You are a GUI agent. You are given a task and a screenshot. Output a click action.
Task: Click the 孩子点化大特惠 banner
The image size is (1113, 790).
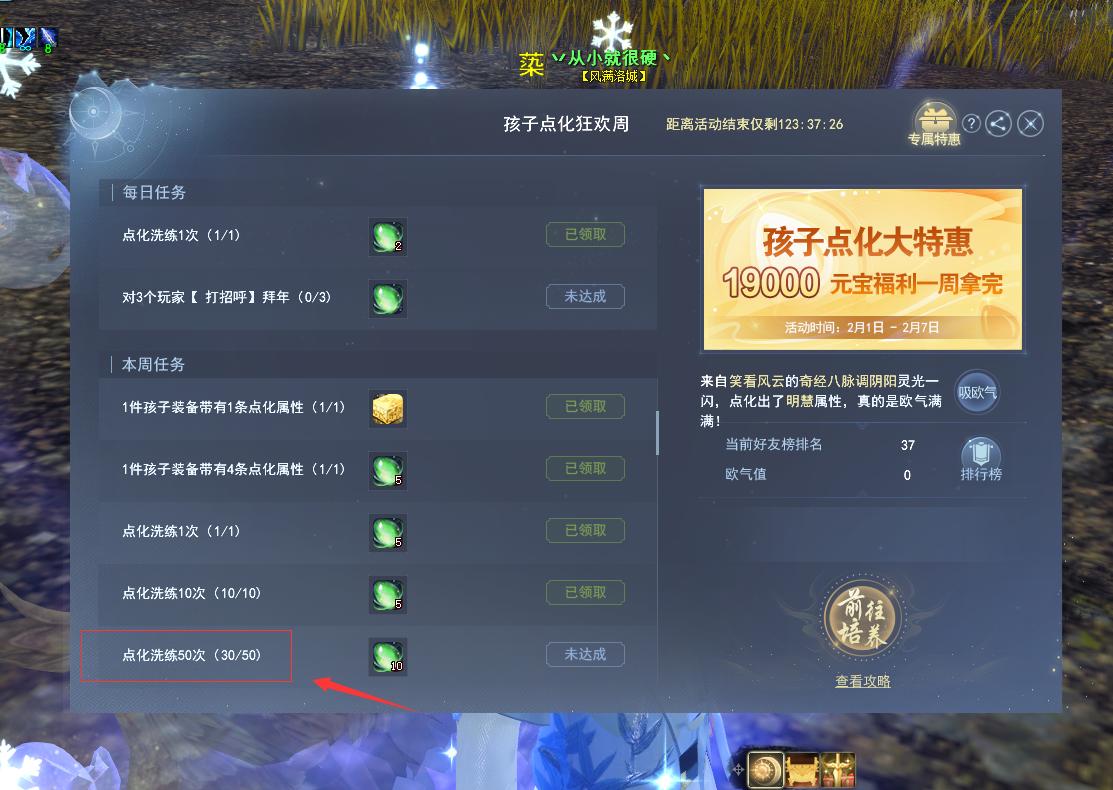(x=862, y=270)
